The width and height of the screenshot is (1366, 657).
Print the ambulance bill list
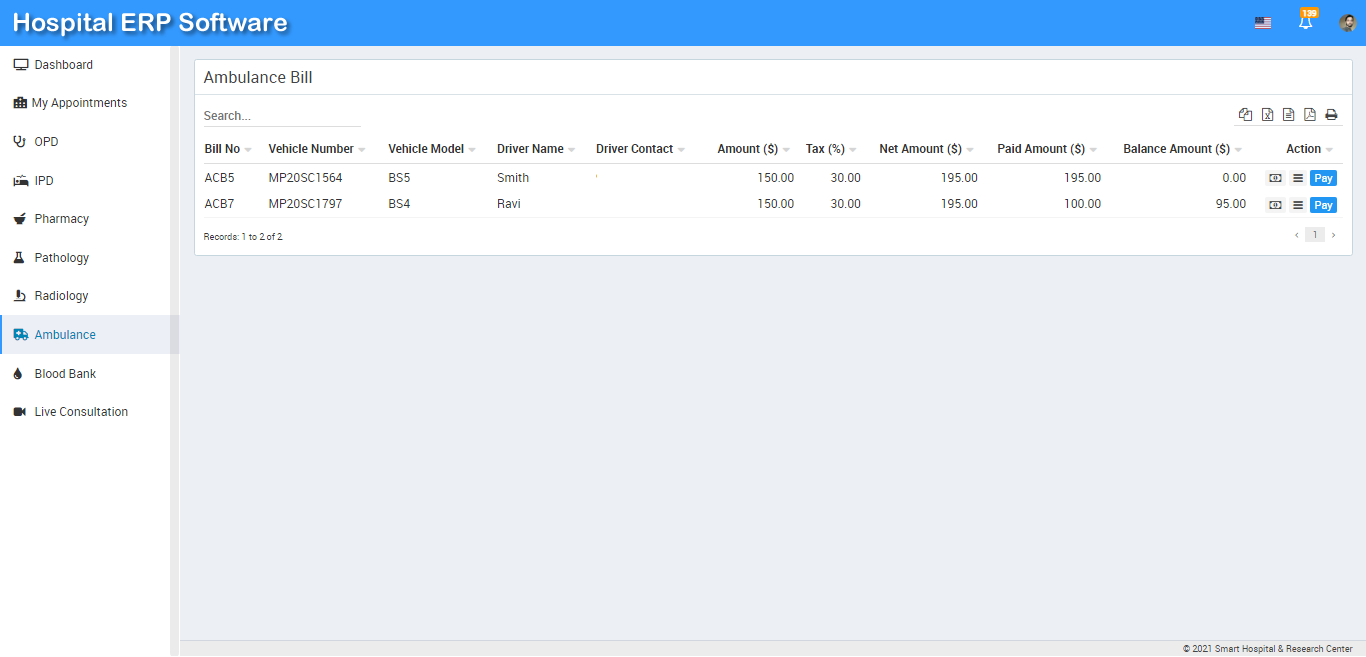[1331, 115]
